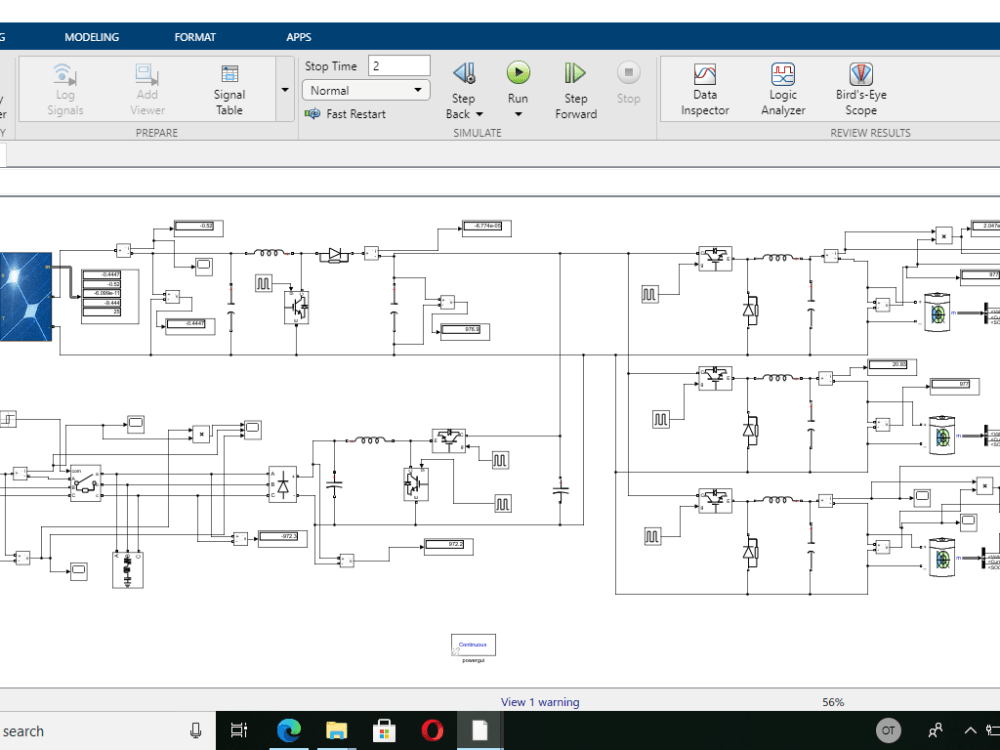Click inside the Stop Time field

397,65
